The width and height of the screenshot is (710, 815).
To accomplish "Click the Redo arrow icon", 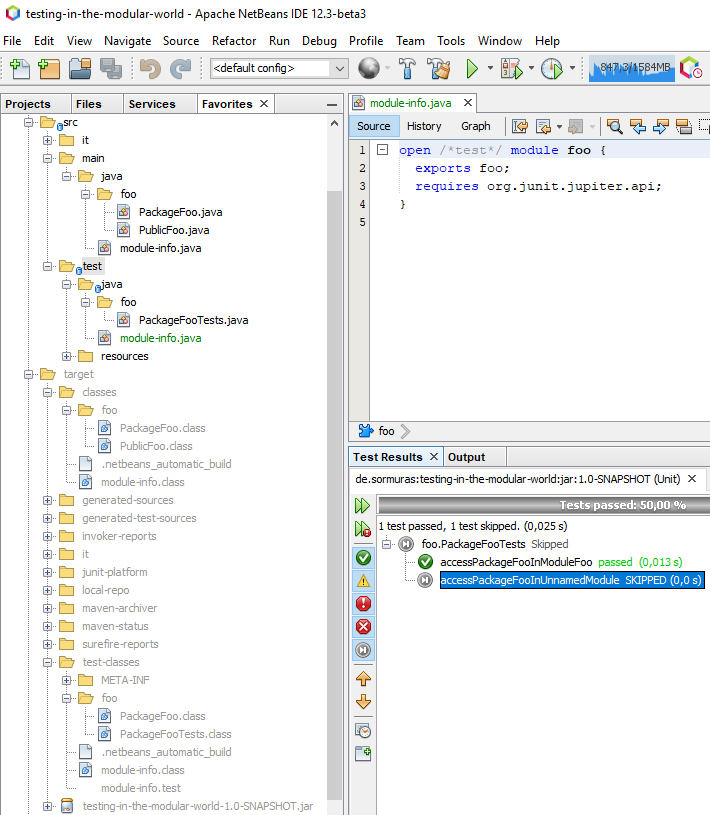I will tap(180, 69).
